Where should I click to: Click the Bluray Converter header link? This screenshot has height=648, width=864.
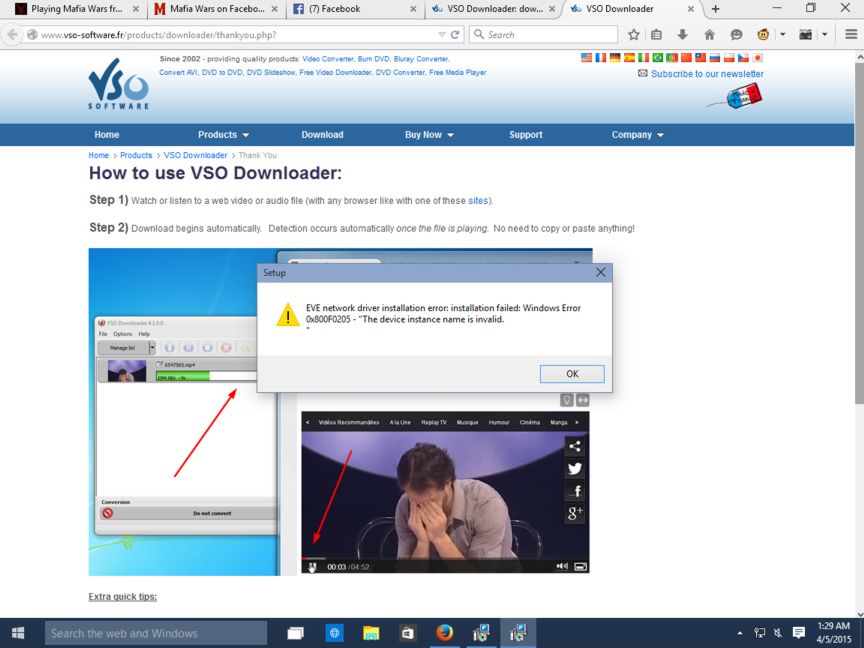coord(421,59)
